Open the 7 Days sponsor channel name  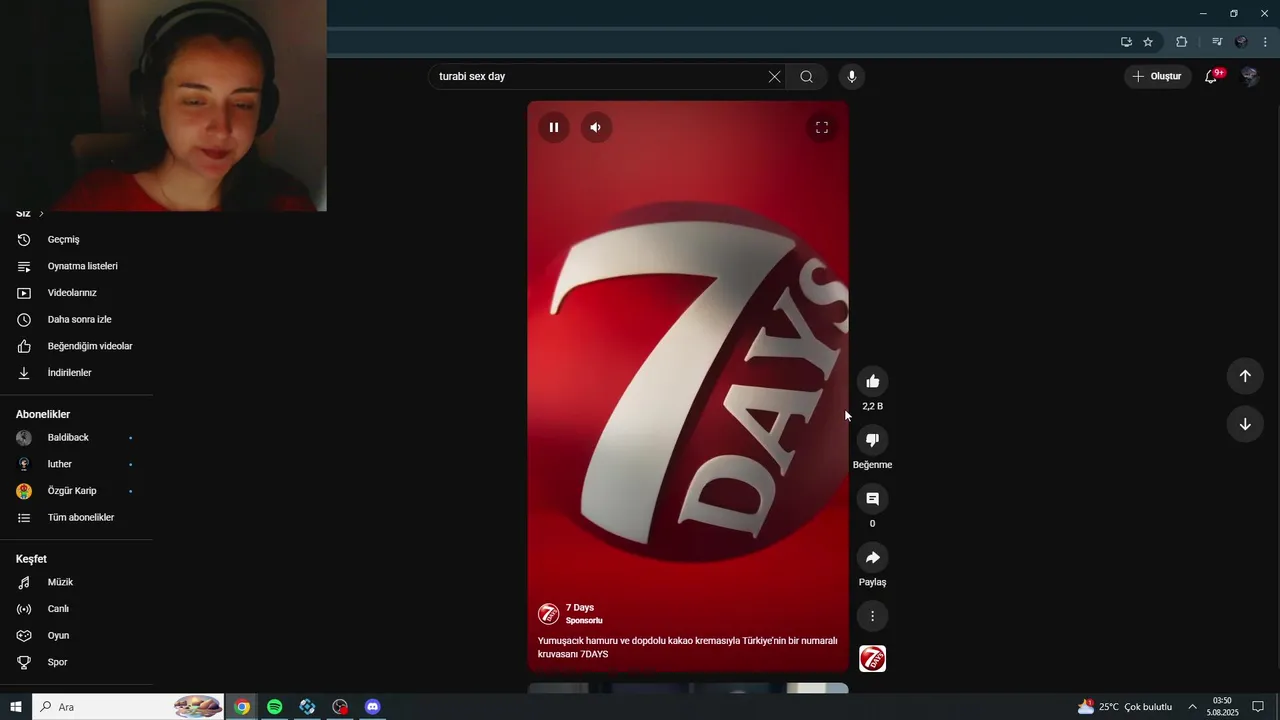click(x=580, y=607)
